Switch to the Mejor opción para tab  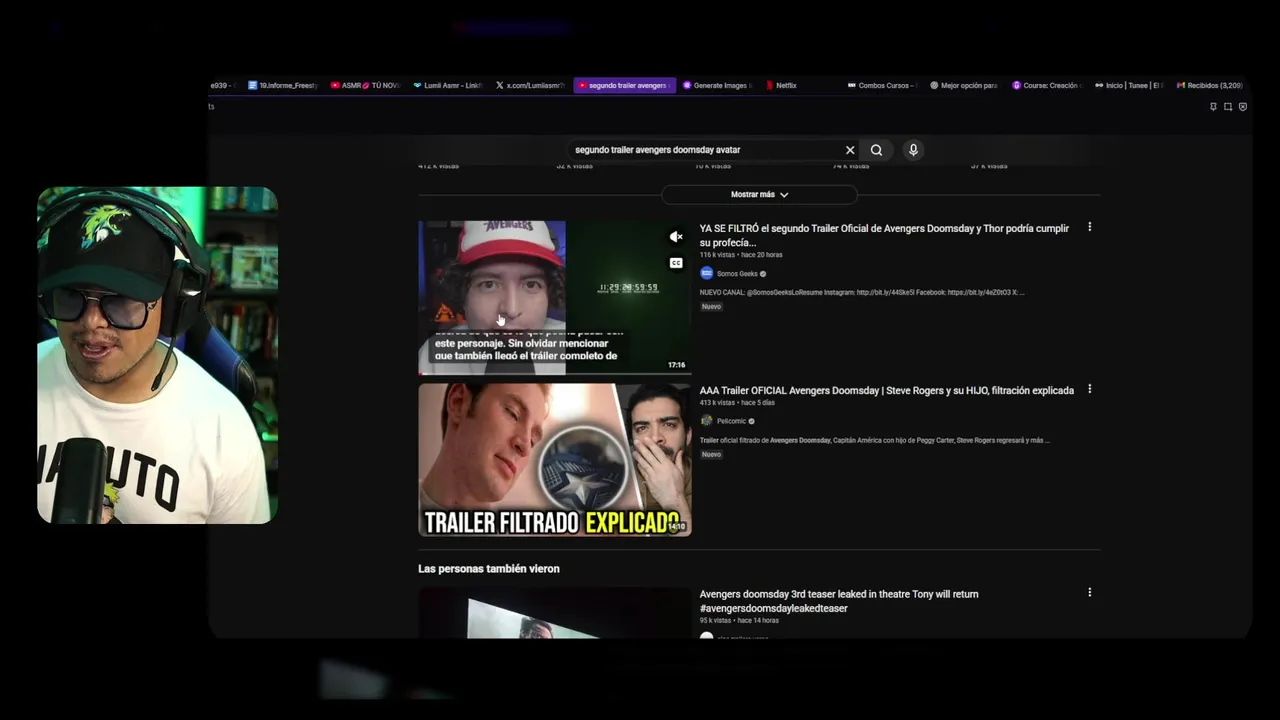965,86
